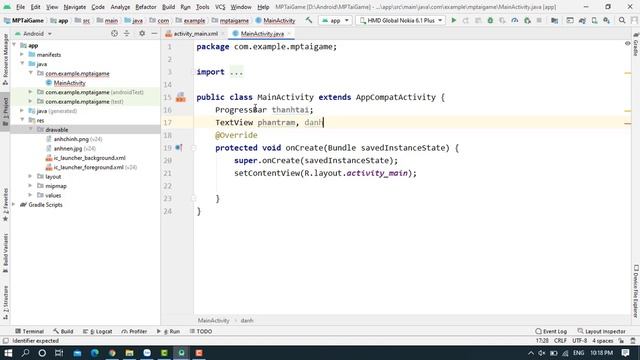This screenshot has height=360, width=640.
Task: Expand the layout folder
Action: click(x=30, y=176)
